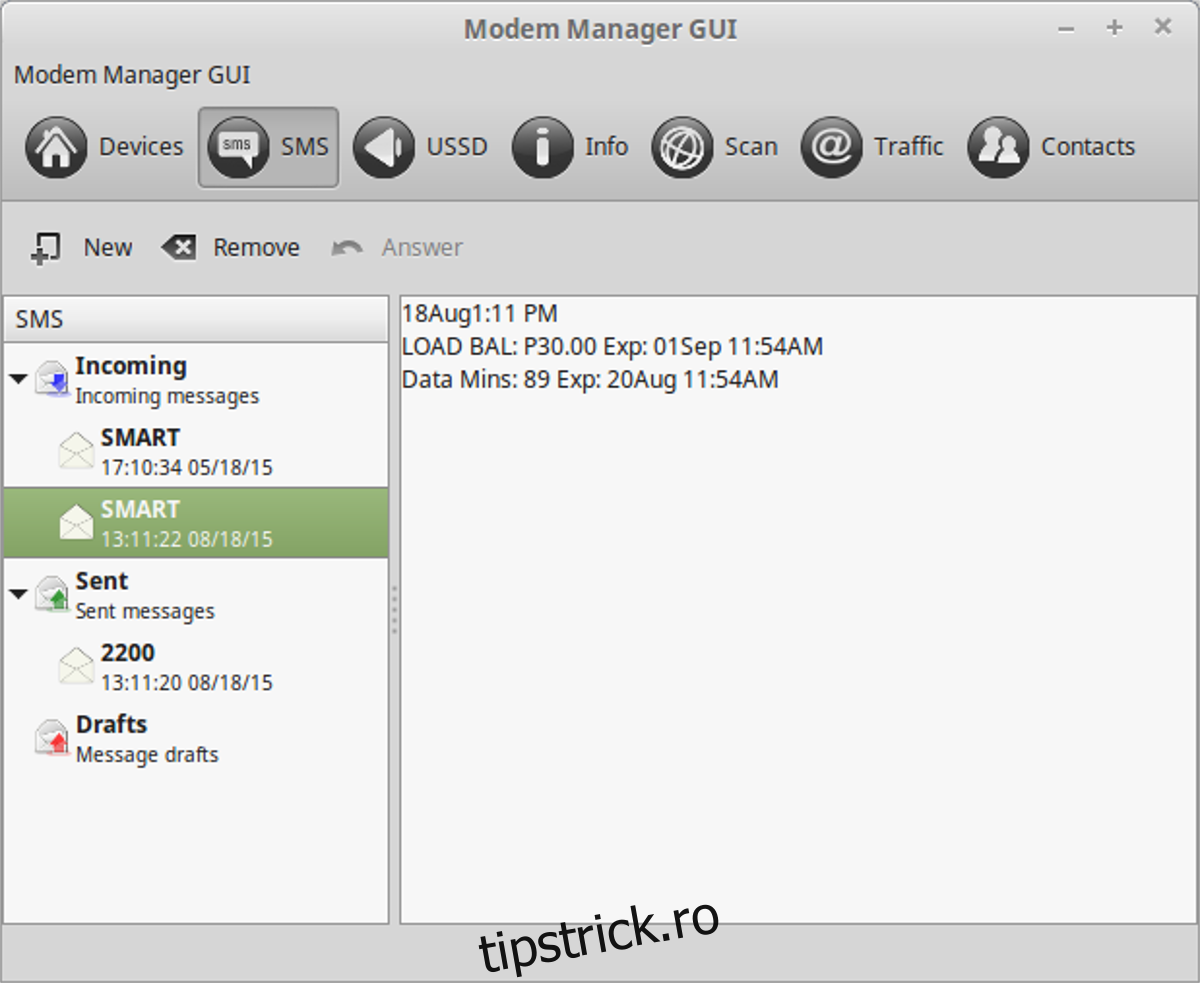This screenshot has height=983, width=1200.
Task: Open the Contacts people icon
Action: (x=998, y=148)
